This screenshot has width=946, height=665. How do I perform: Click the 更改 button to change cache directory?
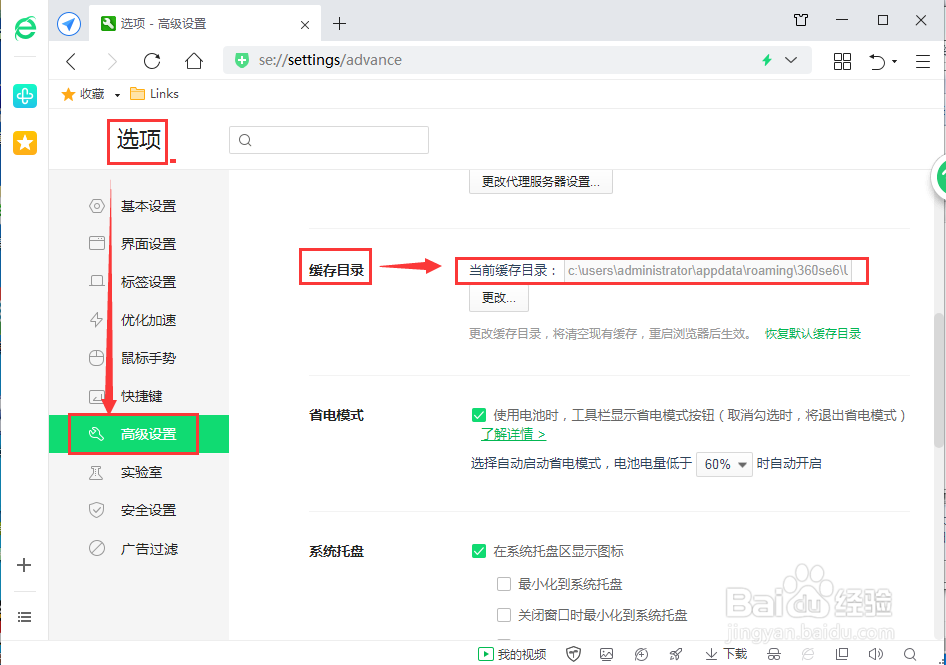click(498, 298)
